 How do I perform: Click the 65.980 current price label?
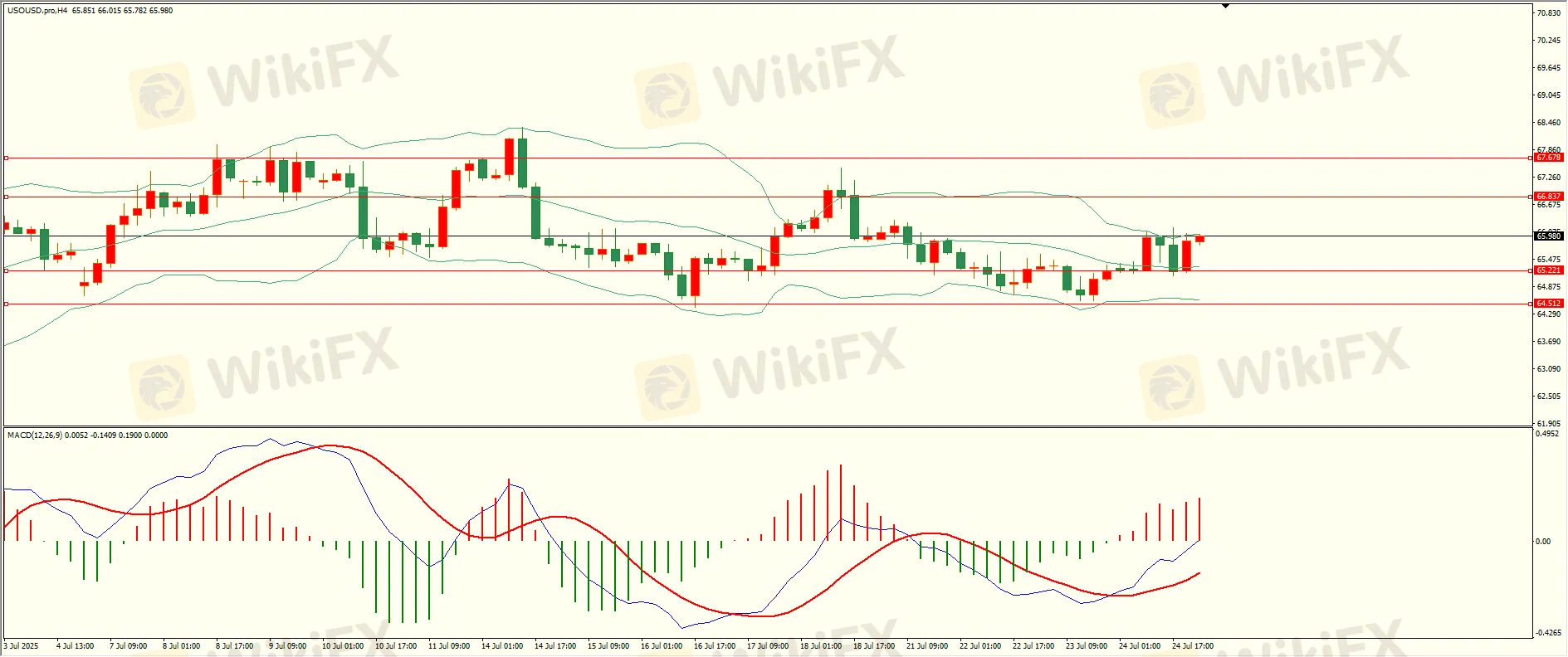[1548, 236]
